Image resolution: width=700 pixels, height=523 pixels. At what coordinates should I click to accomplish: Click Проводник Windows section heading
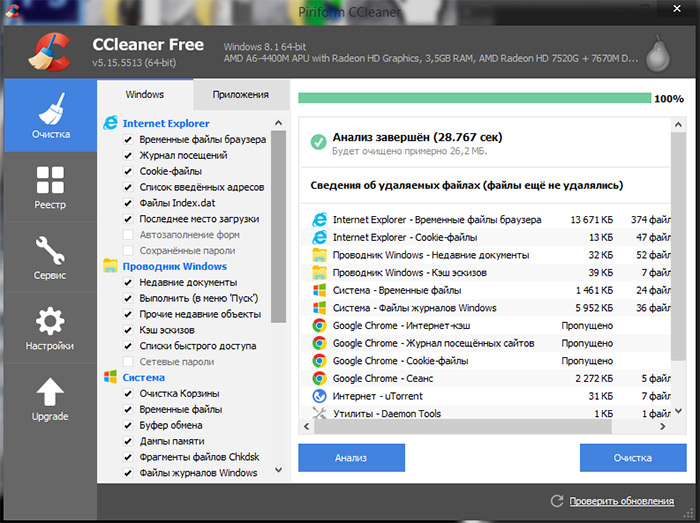175,266
